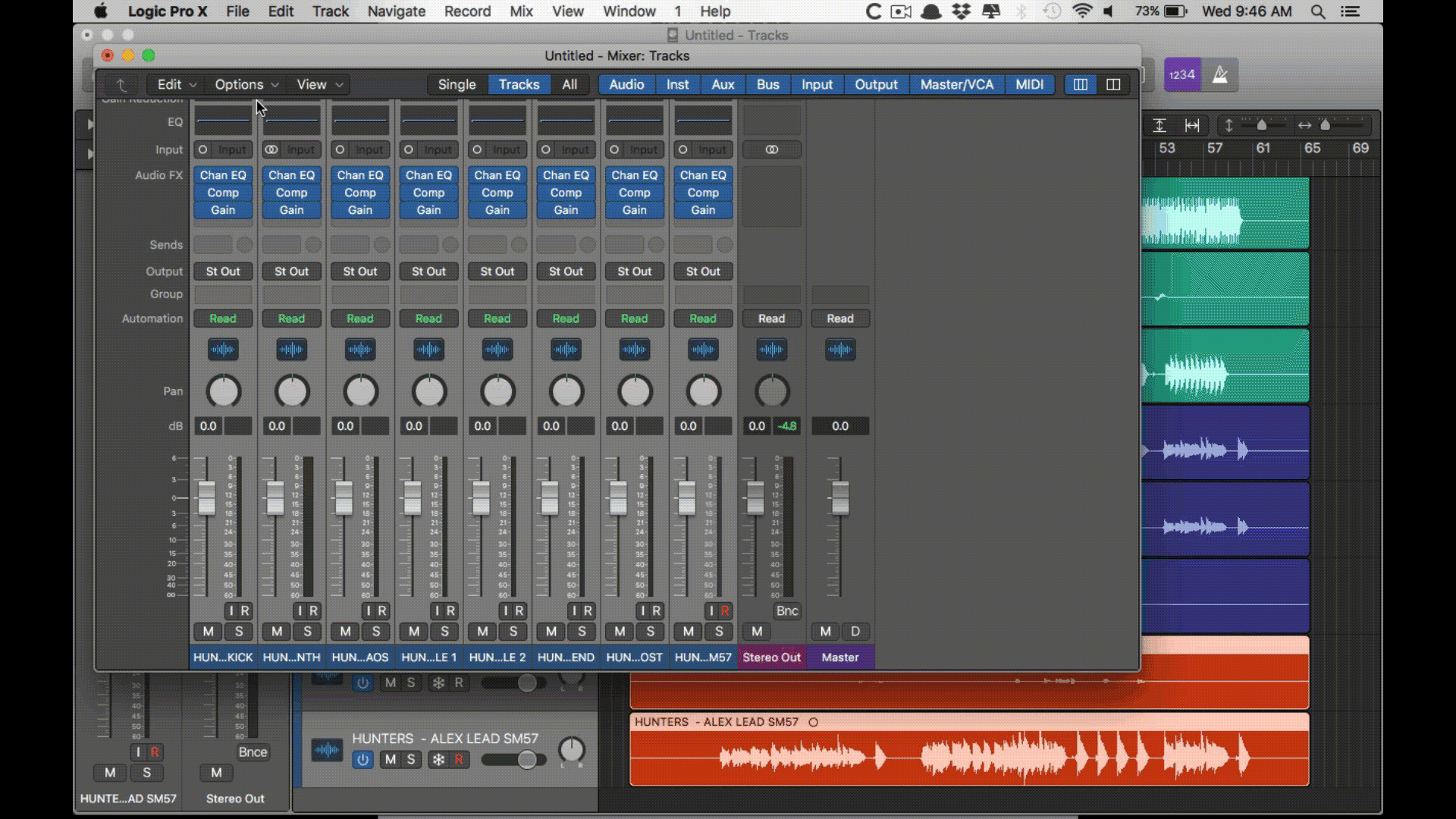Viewport: 1456px width, 819px height.
Task: Toggle the metronome icon
Action: [1220, 74]
